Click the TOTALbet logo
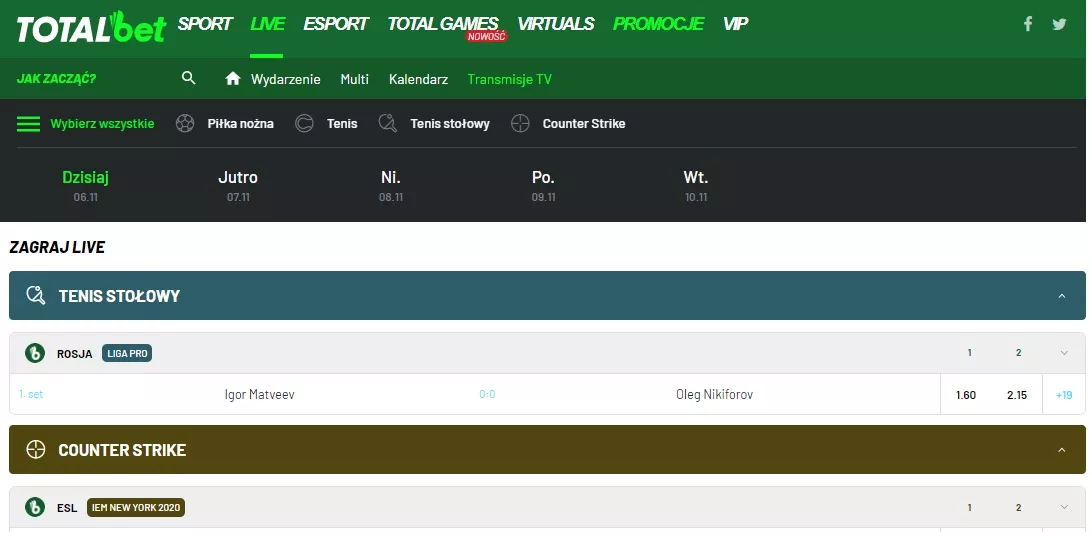 91,27
